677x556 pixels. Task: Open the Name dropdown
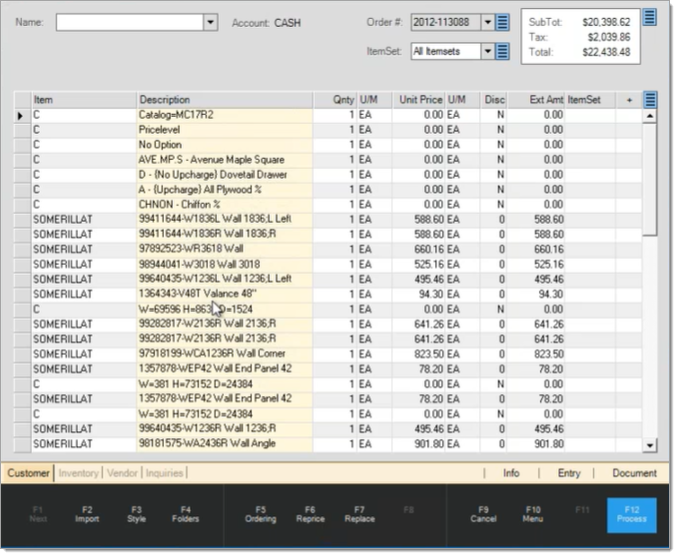210,22
